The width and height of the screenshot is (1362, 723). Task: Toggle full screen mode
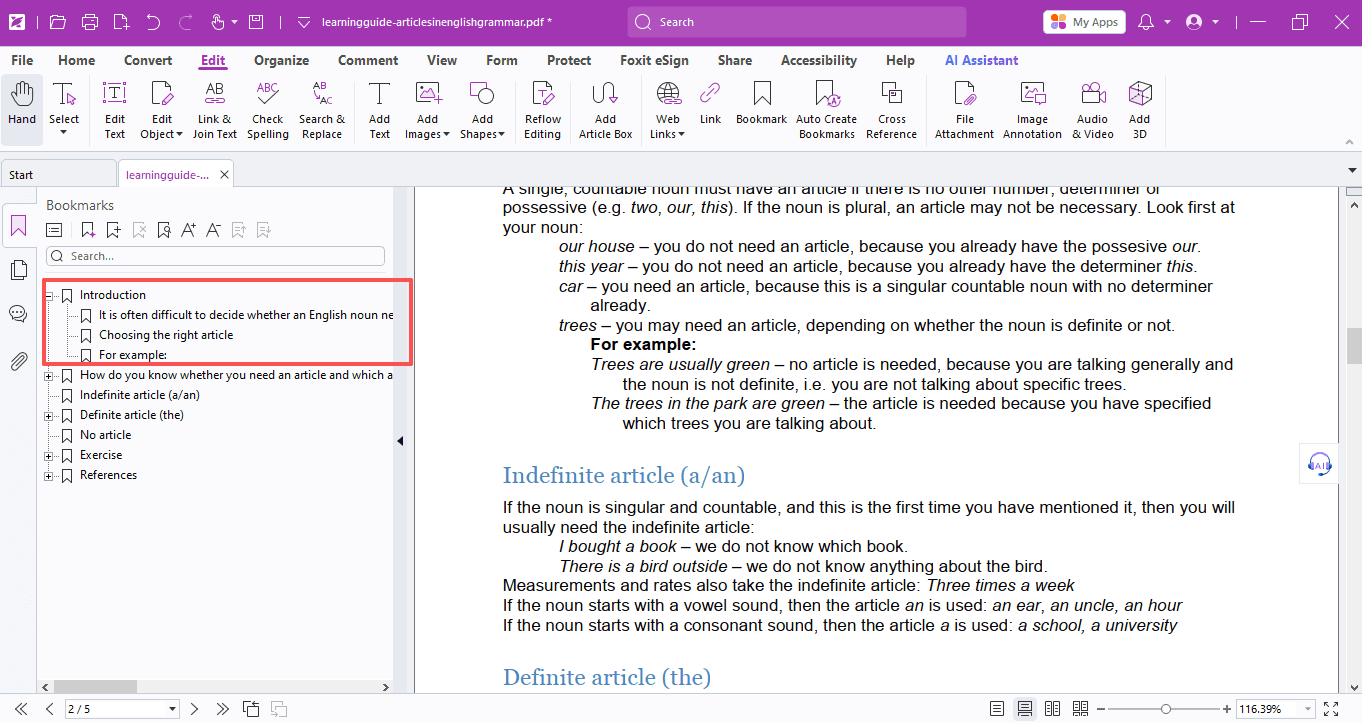[1331, 709]
